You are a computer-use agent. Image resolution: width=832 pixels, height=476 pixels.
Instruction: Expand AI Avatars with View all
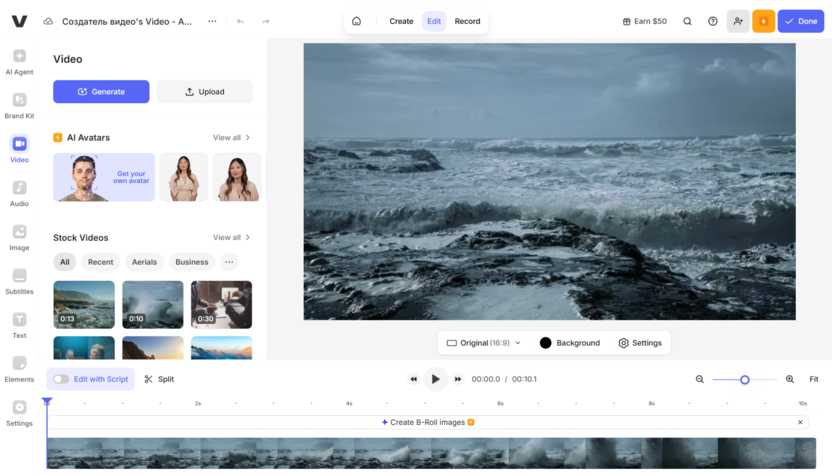pos(231,138)
